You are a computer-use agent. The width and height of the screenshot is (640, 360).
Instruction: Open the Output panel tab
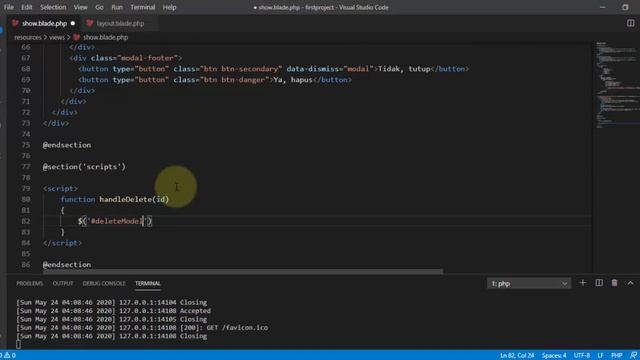63,283
